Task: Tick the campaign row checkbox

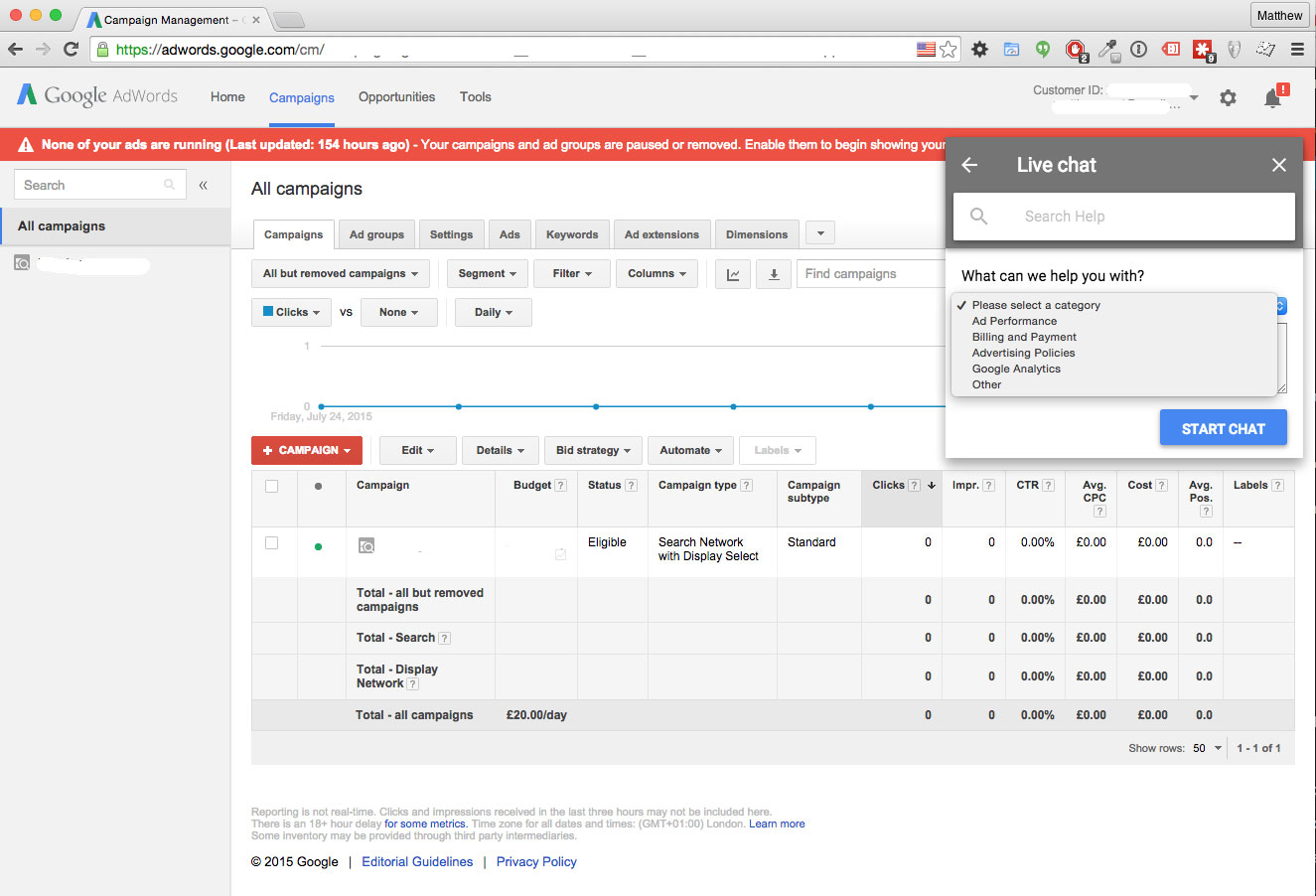Action: click(272, 543)
